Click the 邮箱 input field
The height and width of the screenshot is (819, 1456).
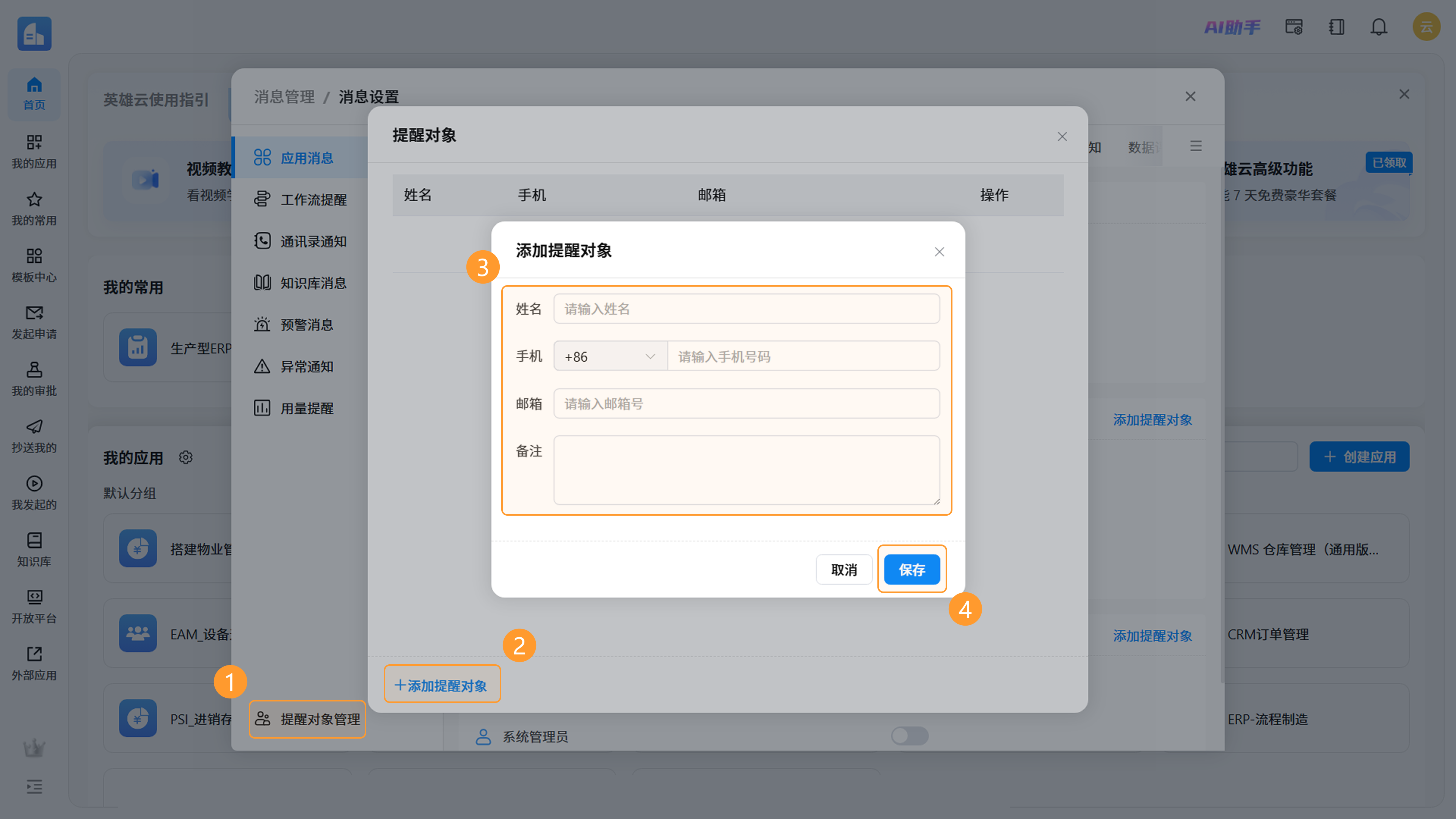(x=747, y=403)
